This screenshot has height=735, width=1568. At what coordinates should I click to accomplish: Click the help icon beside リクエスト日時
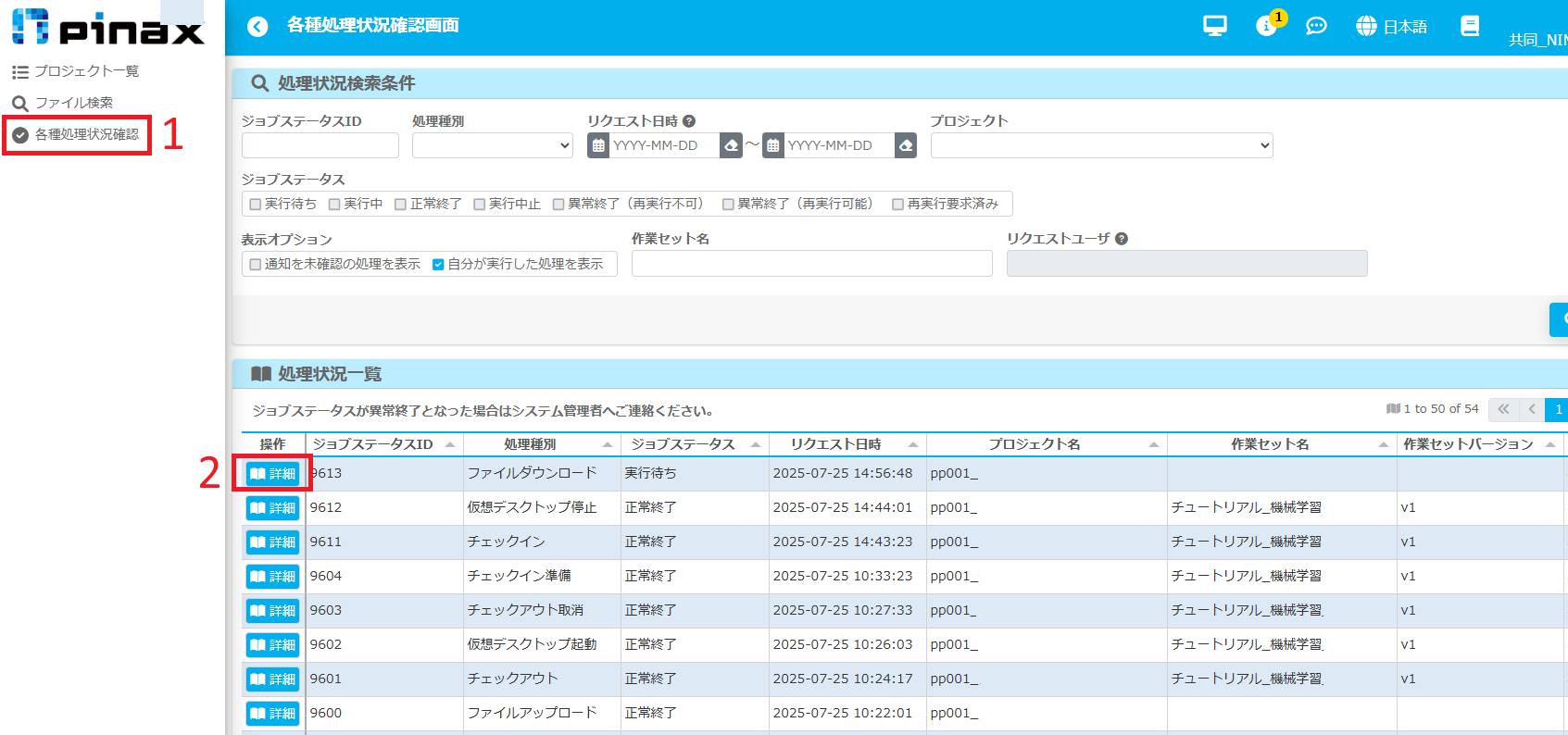pyautogui.click(x=689, y=121)
